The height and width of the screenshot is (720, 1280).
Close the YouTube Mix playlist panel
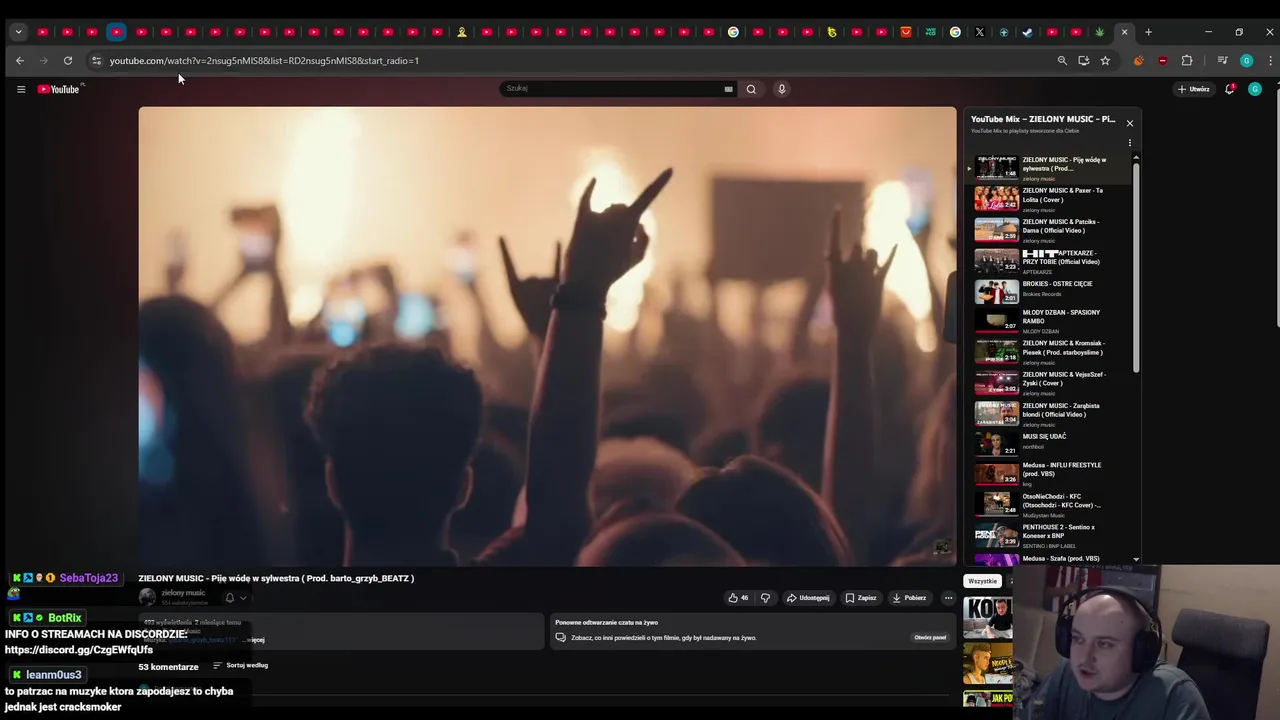pos(1130,123)
